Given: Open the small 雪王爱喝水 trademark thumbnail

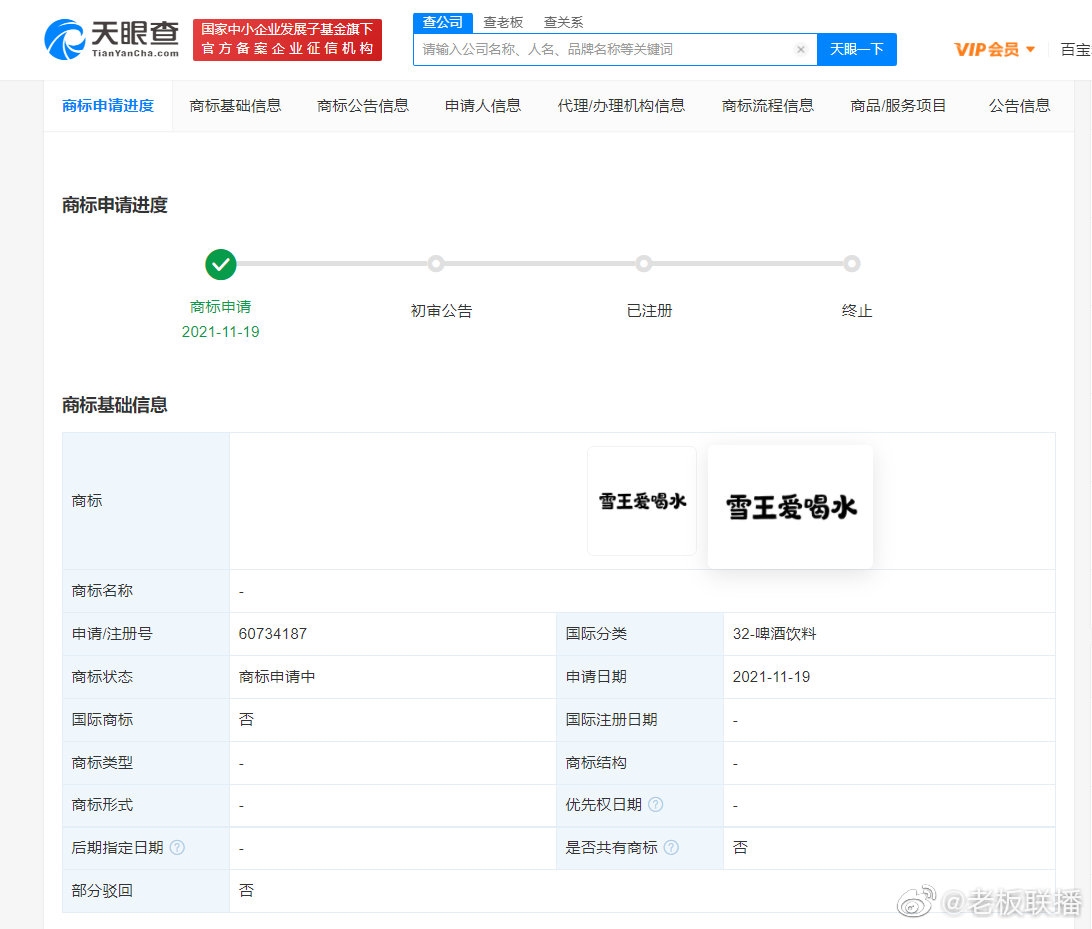Looking at the screenshot, I should (x=642, y=501).
